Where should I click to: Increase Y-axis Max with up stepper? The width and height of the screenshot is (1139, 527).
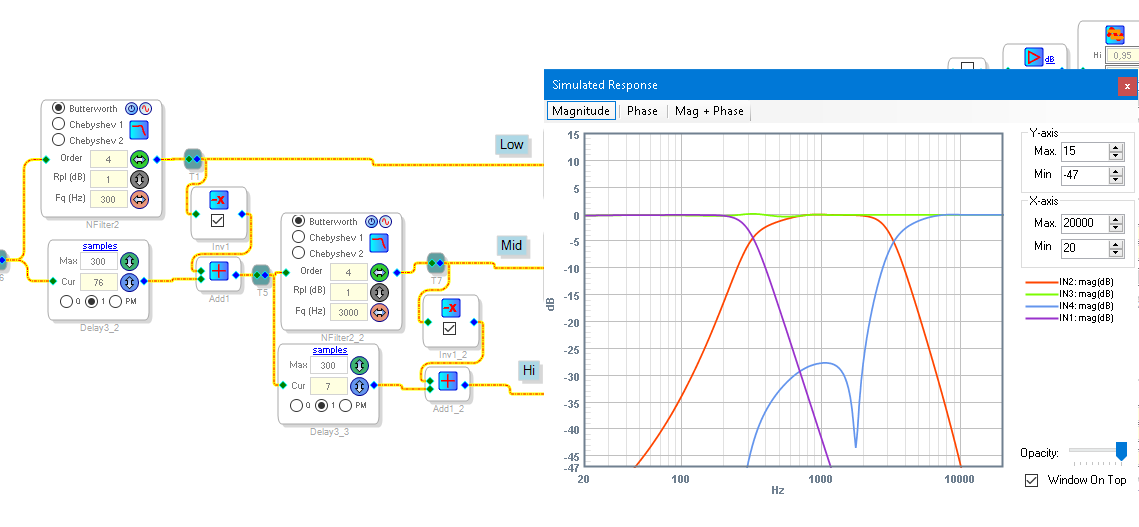pyautogui.click(x=1116, y=148)
